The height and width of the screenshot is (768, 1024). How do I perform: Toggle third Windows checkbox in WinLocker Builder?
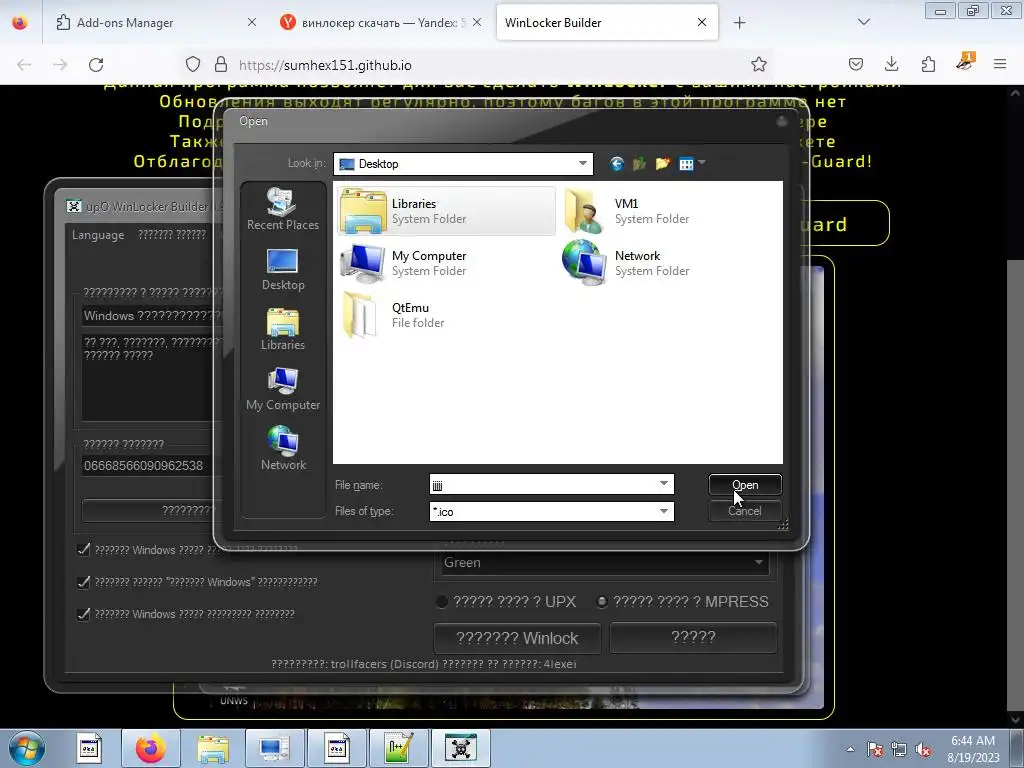click(83, 614)
